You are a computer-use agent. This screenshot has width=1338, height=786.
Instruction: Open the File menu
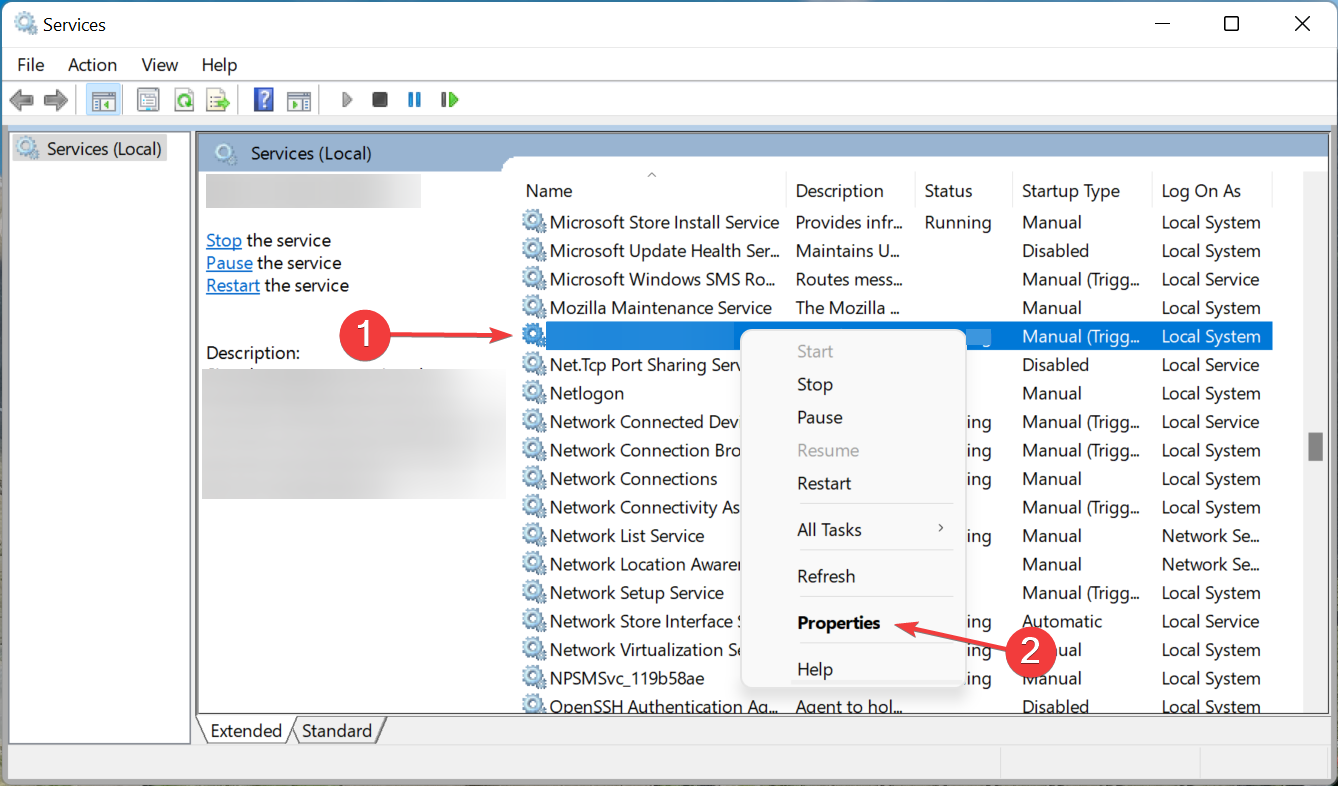(31, 65)
